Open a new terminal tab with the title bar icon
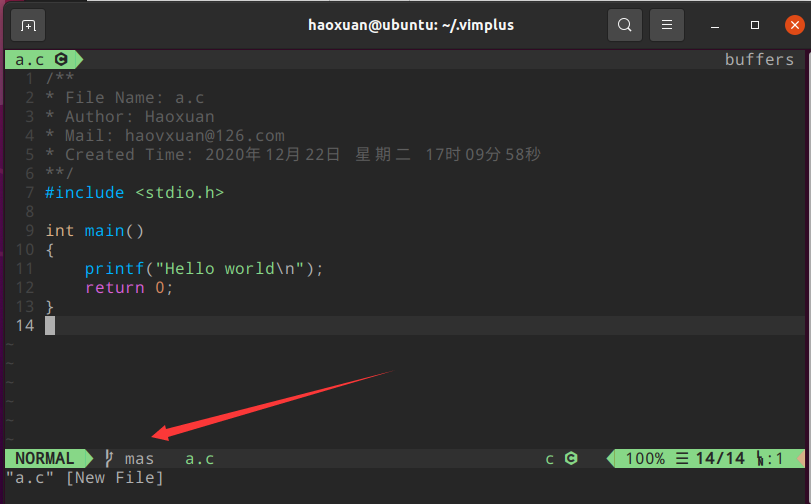 point(27,25)
